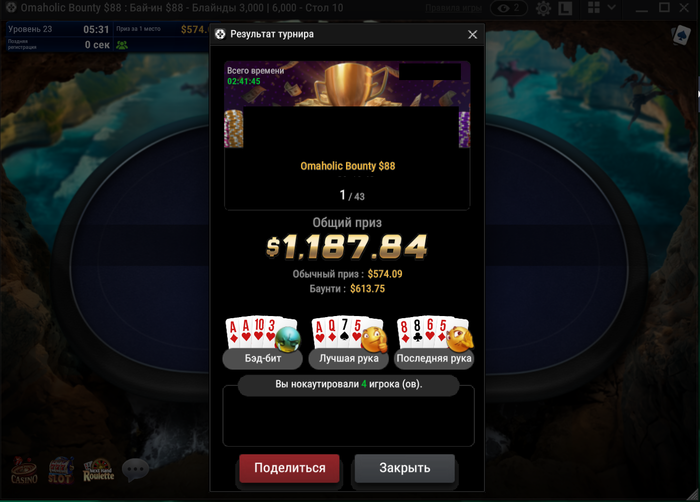Viewport: 700px width, 502px height.
Task: View the Последняя рука hand
Action: 434,343
